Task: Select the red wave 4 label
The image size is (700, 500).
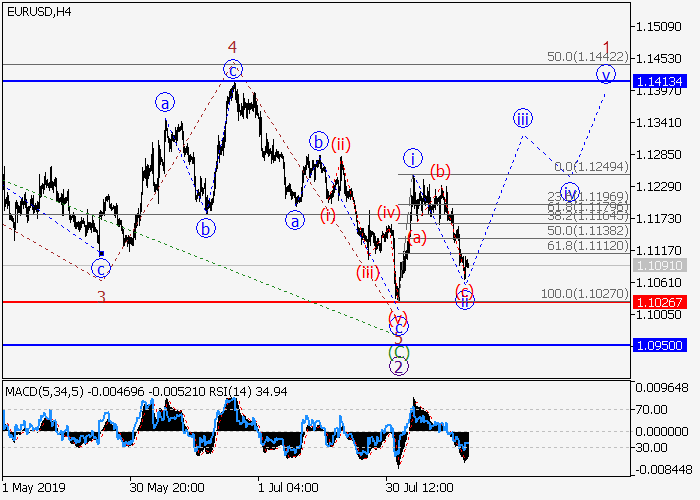Action: [x=232, y=47]
